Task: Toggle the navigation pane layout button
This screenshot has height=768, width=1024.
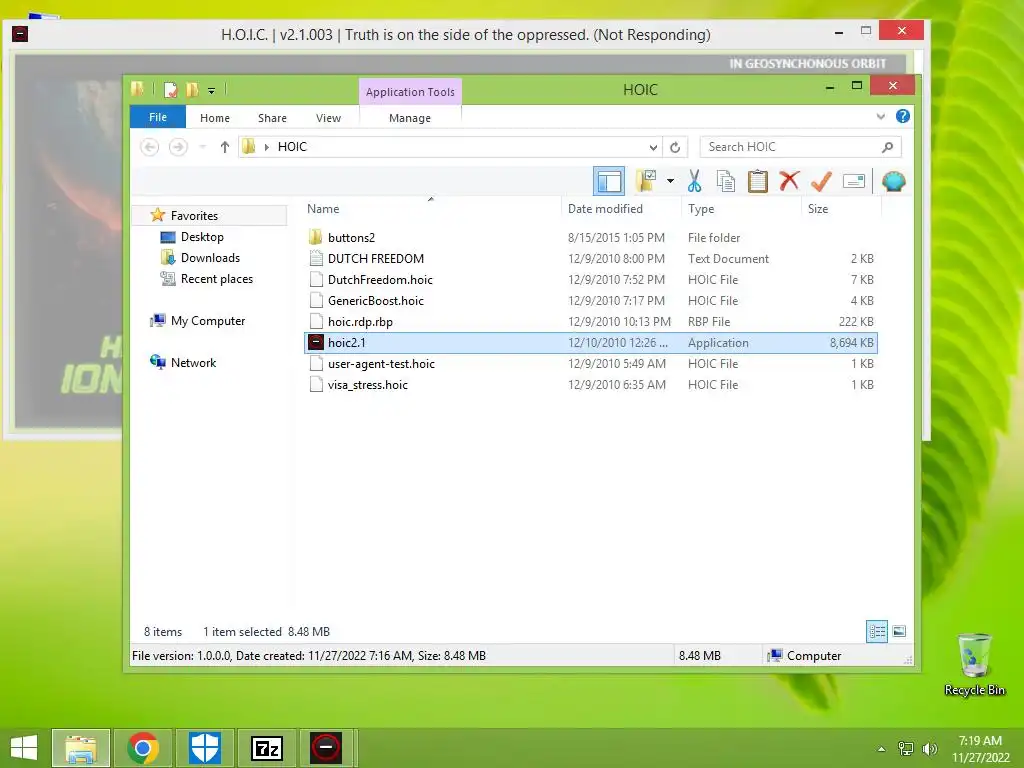Action: coord(609,182)
